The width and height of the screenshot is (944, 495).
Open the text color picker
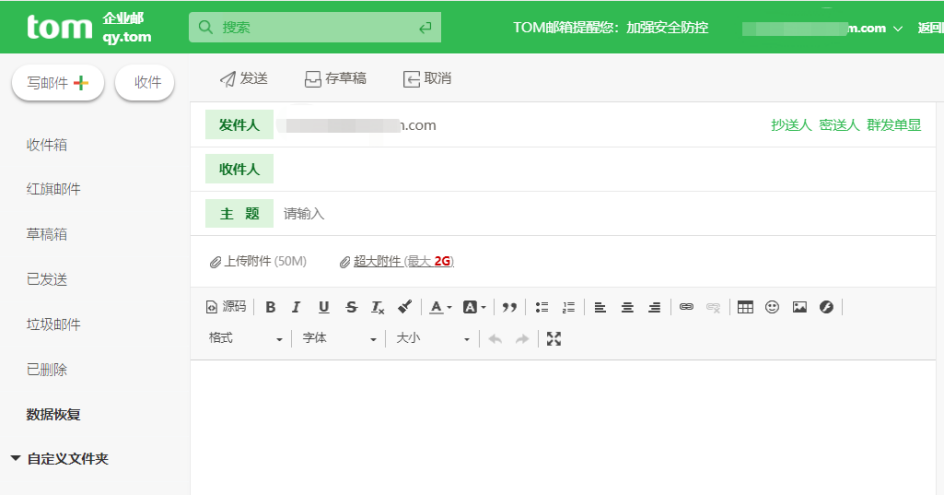click(x=441, y=308)
